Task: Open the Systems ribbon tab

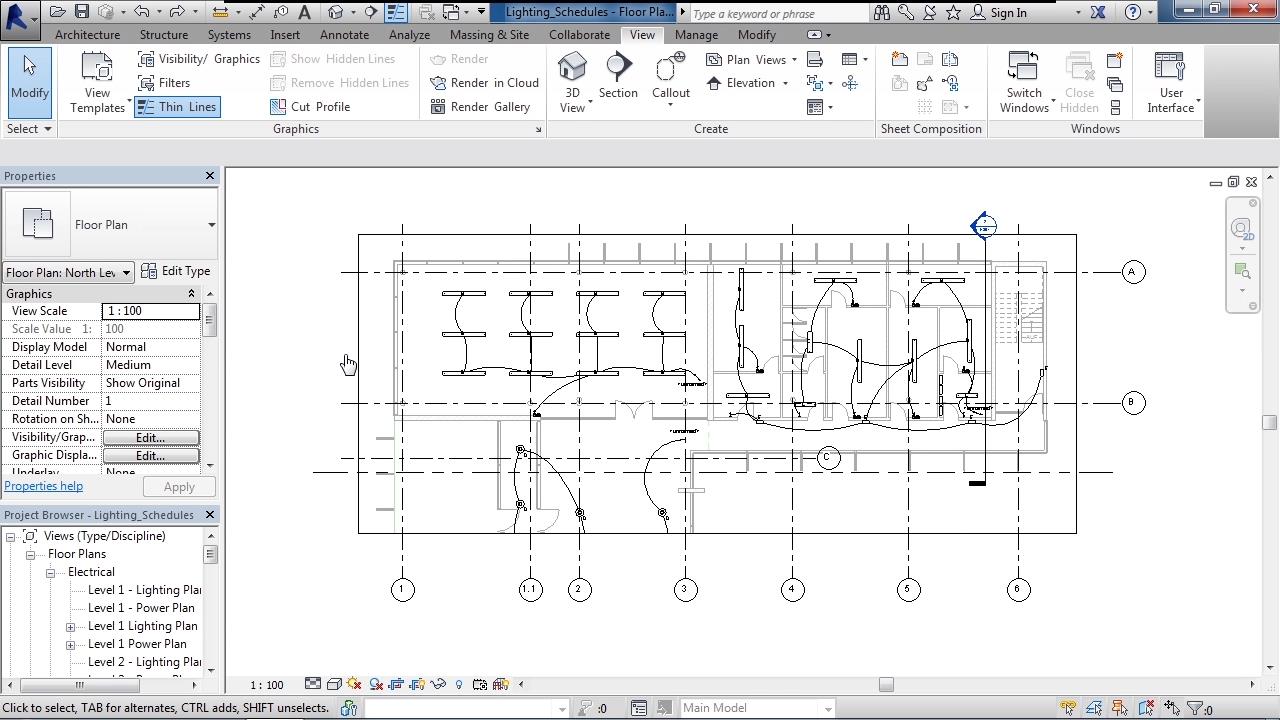Action: (229, 35)
